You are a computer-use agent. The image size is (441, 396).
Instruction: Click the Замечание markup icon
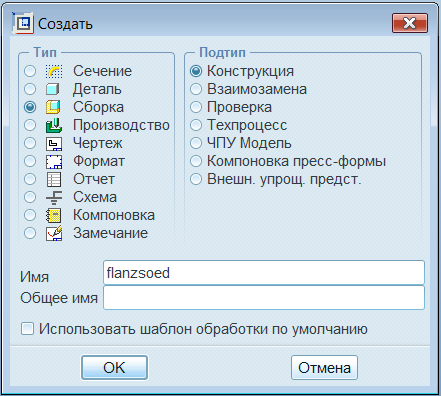click(x=54, y=233)
